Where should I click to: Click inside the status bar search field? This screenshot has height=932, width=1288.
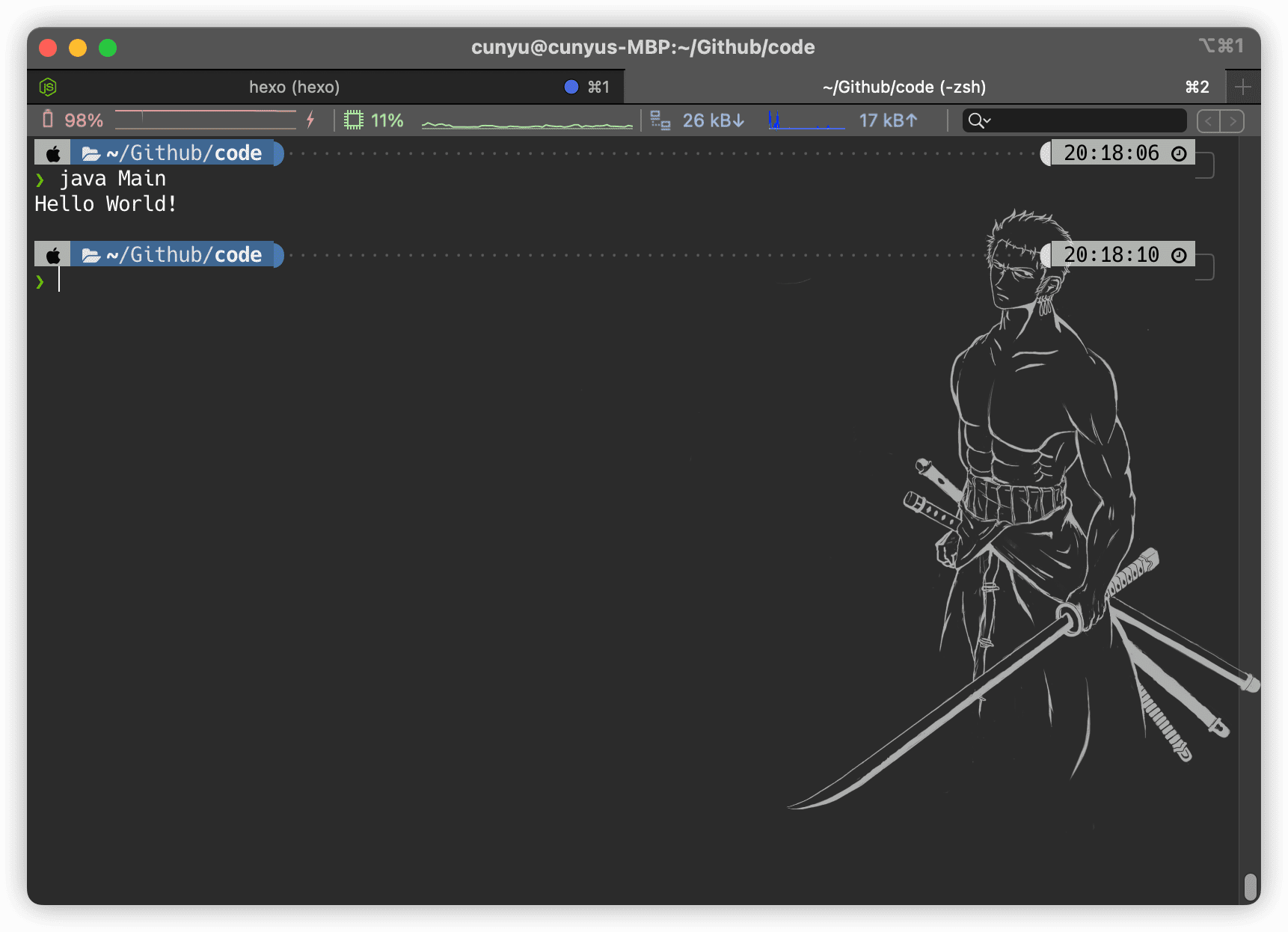coord(1074,120)
